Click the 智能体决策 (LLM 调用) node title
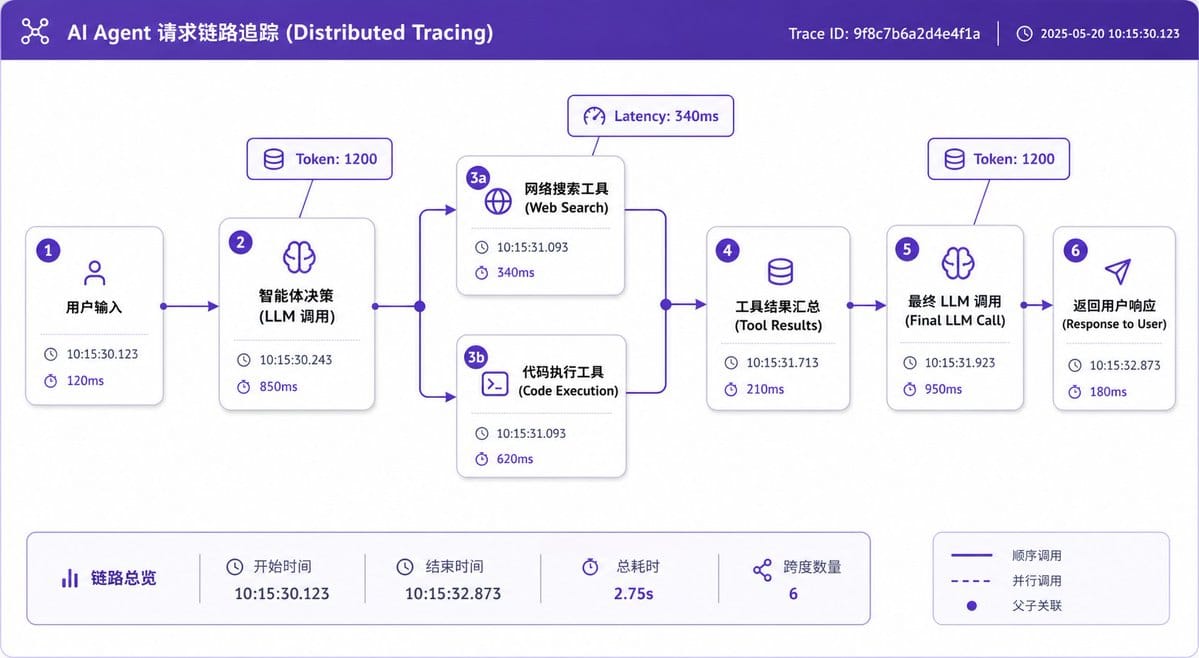The width and height of the screenshot is (1199, 658). point(297,306)
